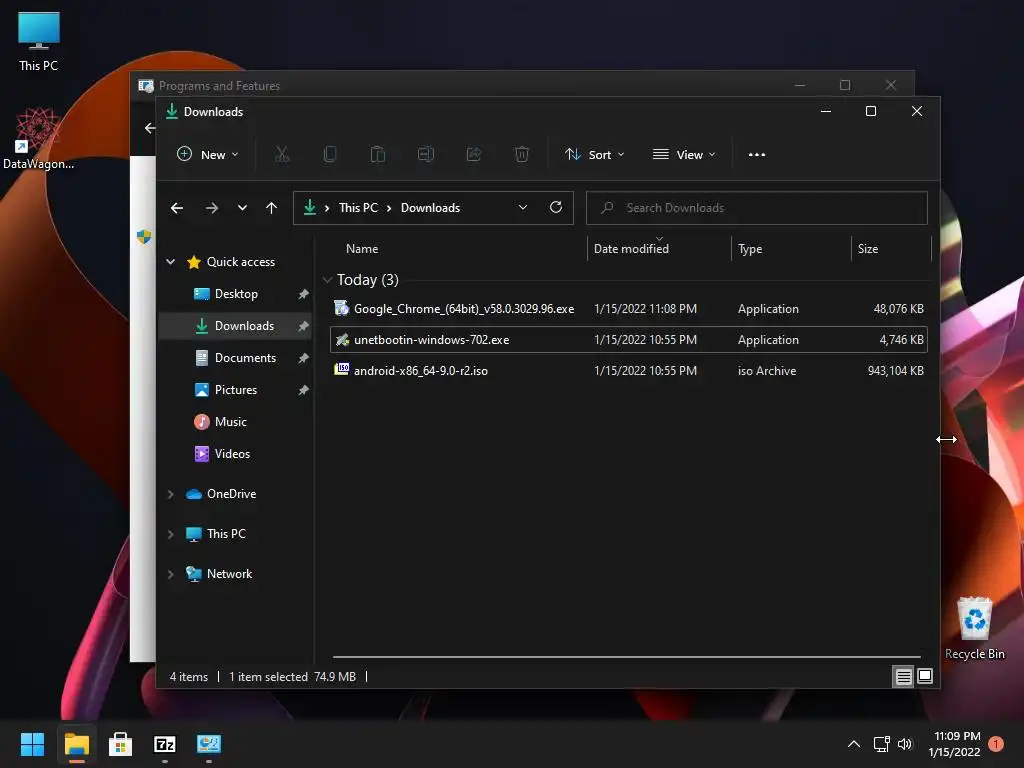
Task: Open the New item dropdown
Action: pos(208,155)
